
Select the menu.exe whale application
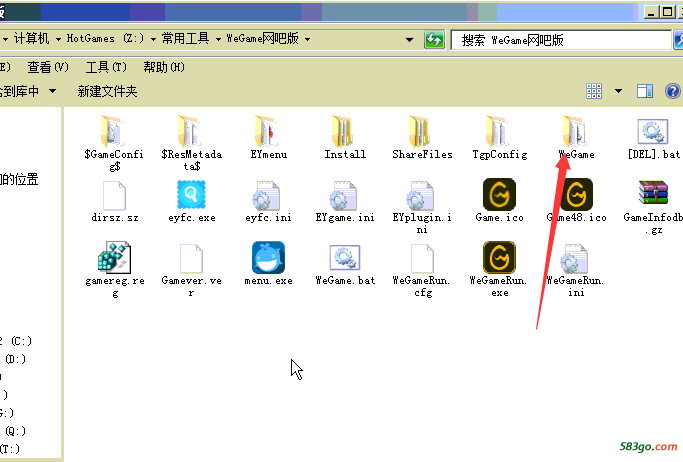pyautogui.click(x=268, y=264)
